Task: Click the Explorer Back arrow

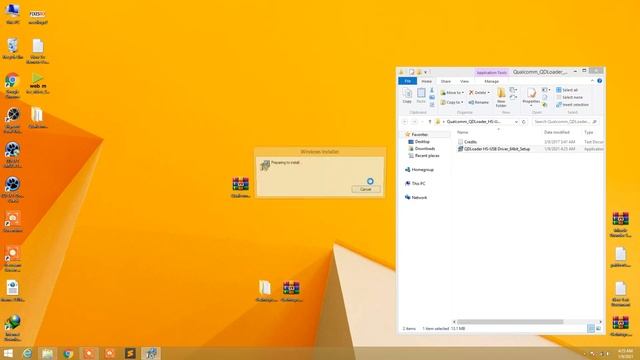Action: click(405, 122)
